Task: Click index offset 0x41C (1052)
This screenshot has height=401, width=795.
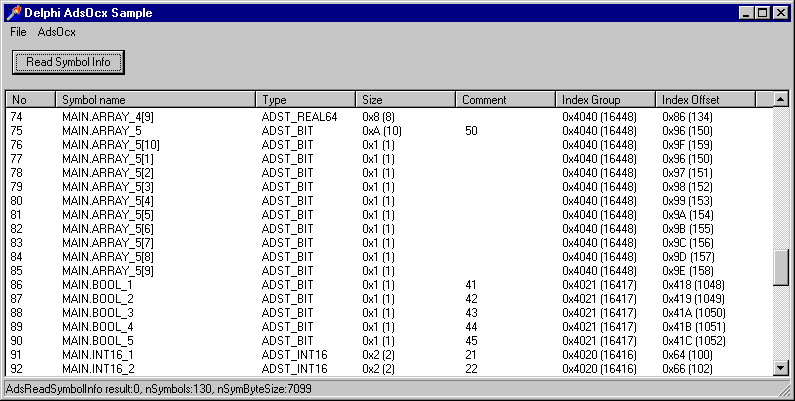Action: tap(694, 341)
